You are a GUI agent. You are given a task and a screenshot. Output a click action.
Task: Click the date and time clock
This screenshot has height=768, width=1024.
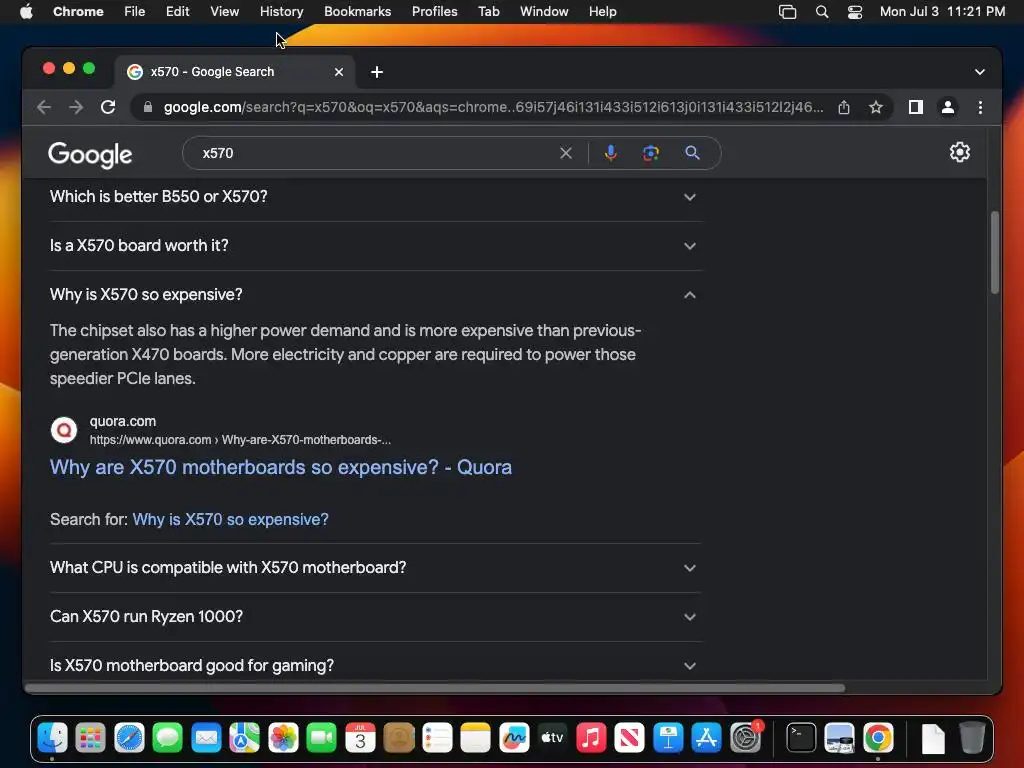click(942, 12)
